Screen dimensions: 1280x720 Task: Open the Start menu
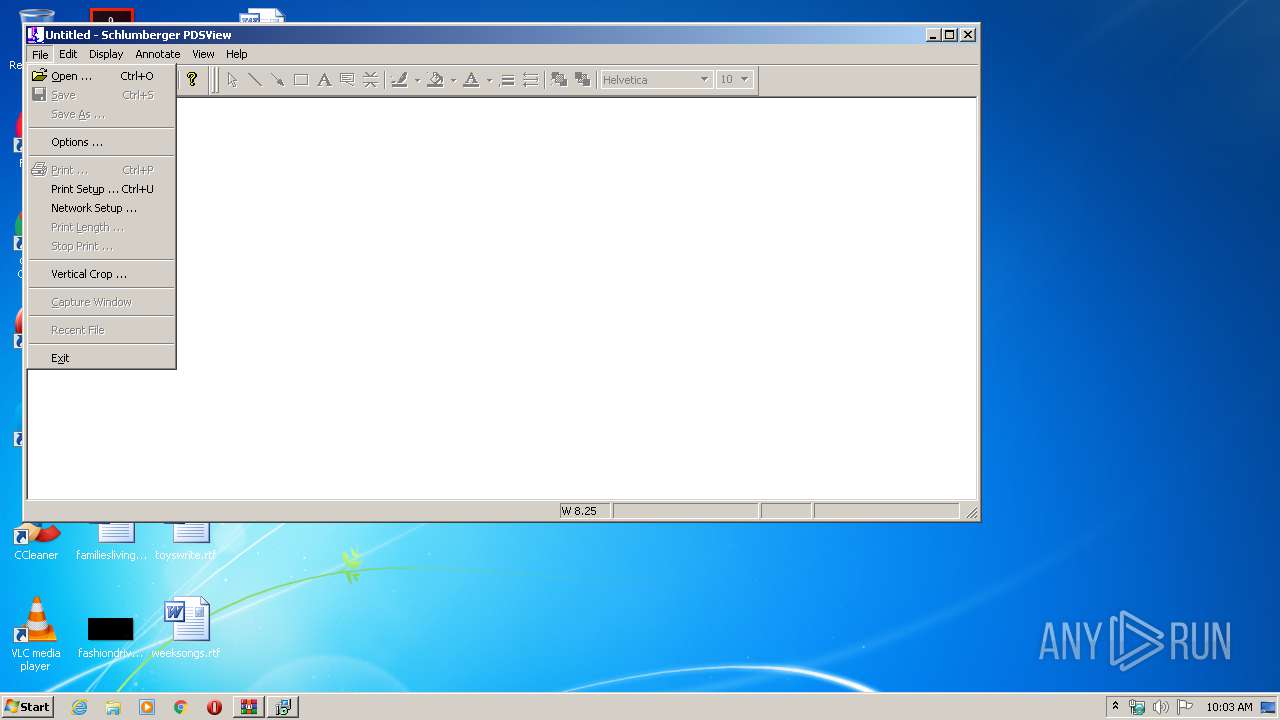pos(27,706)
